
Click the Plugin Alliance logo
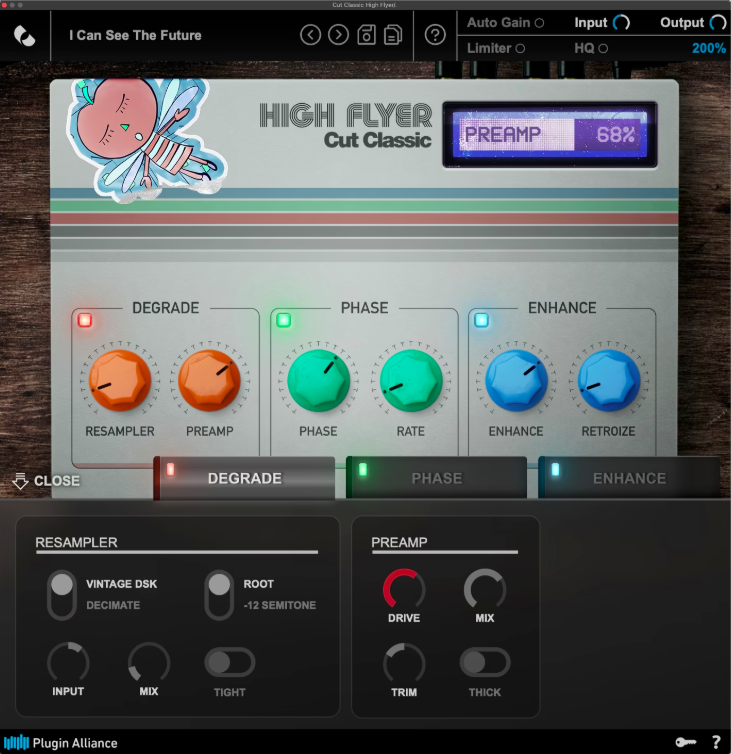(x=61, y=743)
